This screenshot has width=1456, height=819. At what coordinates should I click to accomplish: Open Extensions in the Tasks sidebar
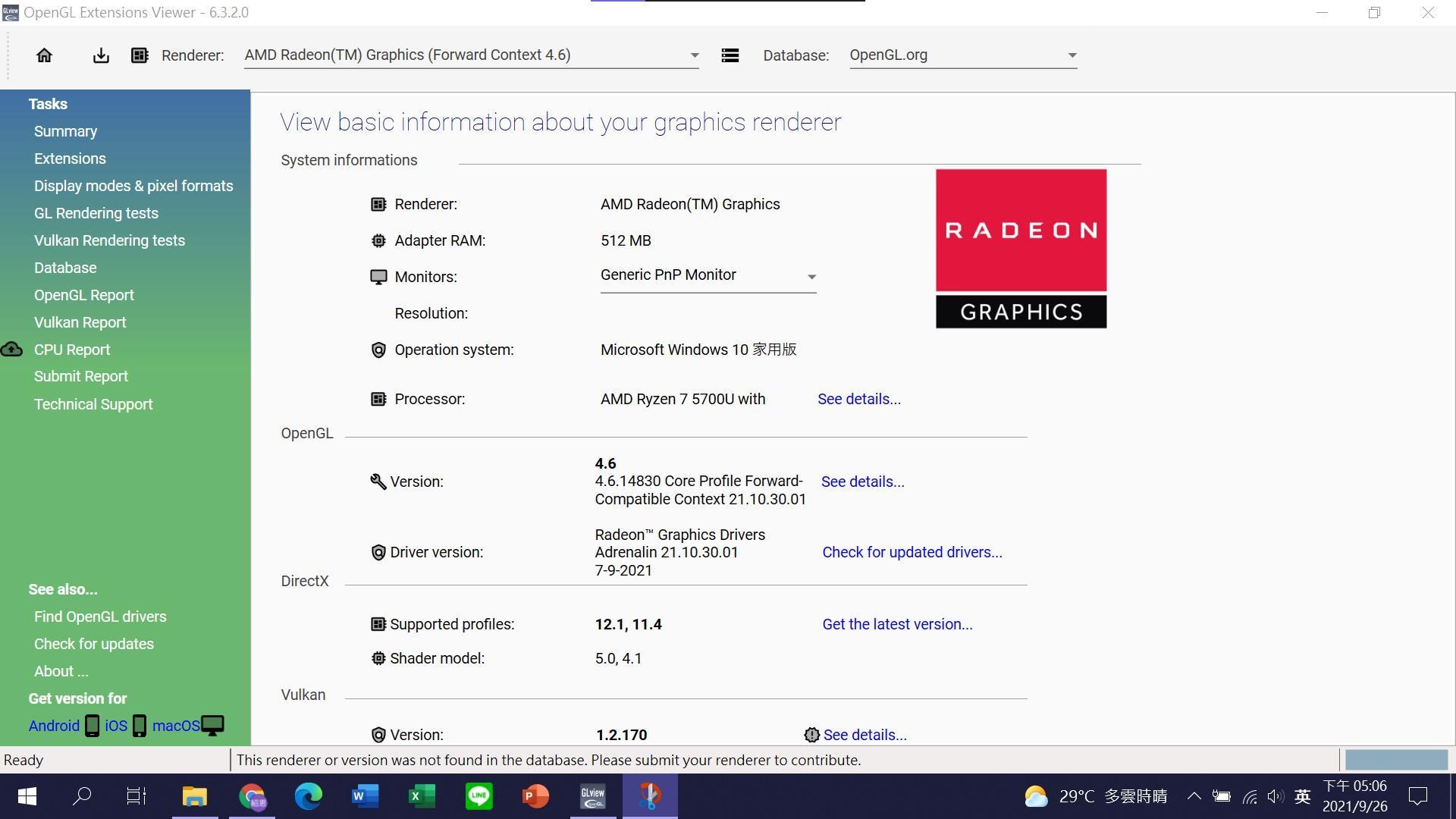(70, 158)
